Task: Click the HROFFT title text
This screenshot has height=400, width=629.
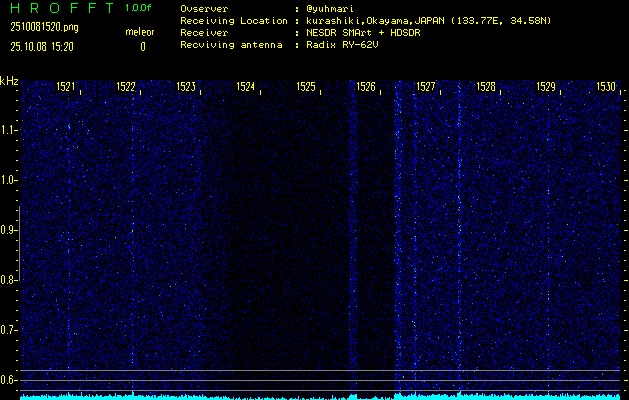Action: click(62, 8)
